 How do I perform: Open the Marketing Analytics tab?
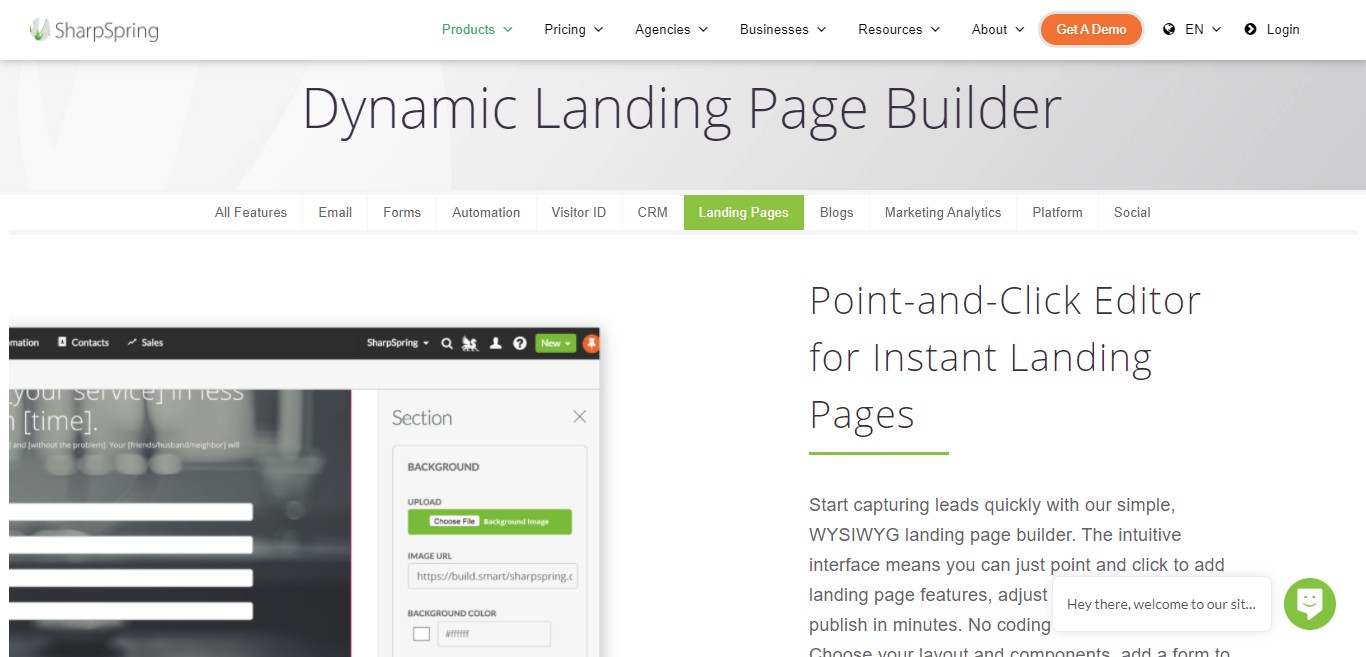pos(943,212)
